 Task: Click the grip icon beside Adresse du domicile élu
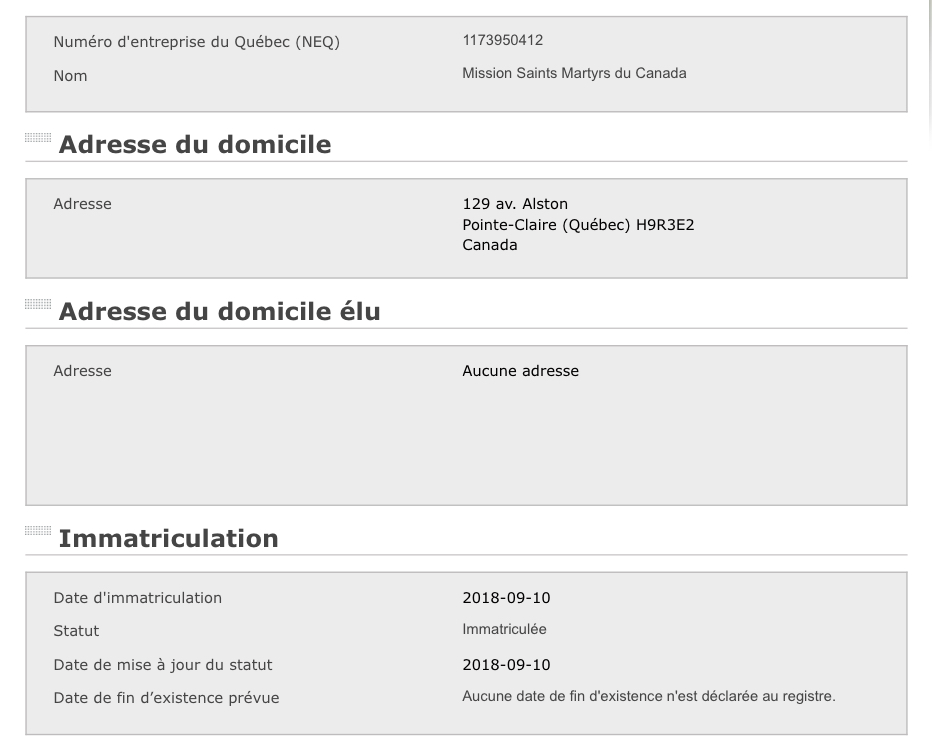(x=38, y=305)
